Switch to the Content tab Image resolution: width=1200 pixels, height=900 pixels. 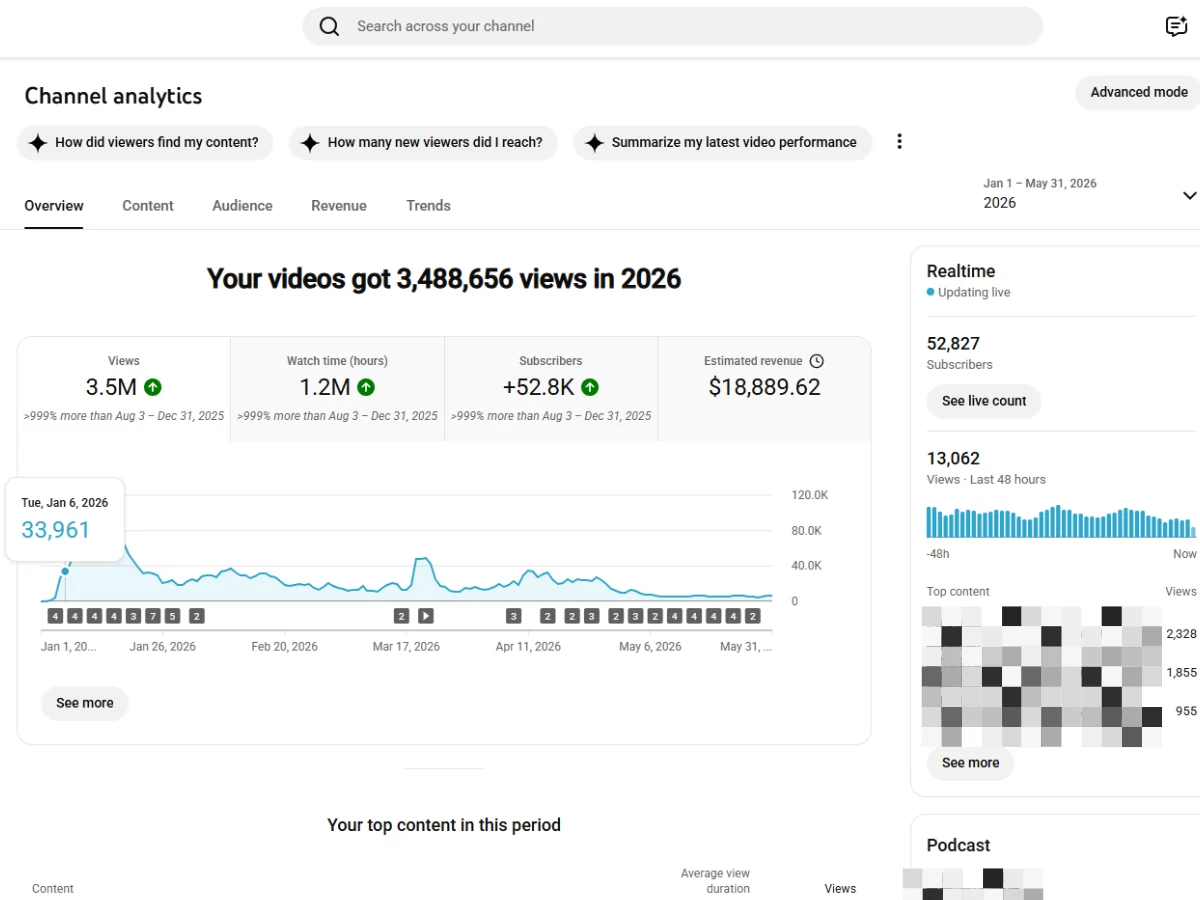(148, 206)
